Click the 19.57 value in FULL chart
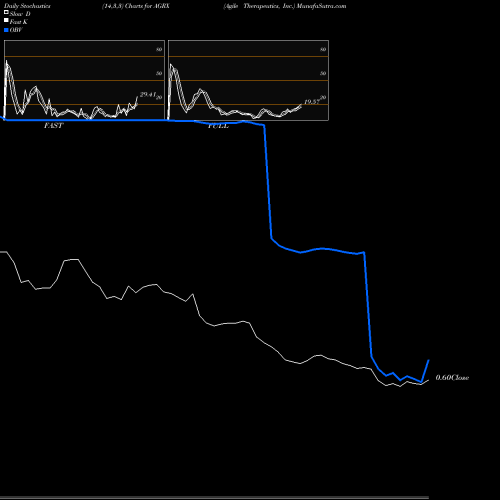This screenshot has width=500, height=500. (312, 102)
